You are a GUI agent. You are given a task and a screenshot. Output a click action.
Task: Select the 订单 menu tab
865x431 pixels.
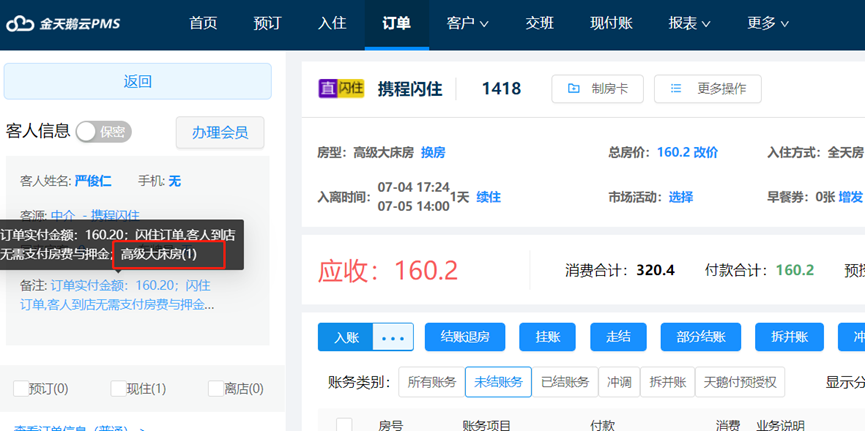(x=396, y=24)
